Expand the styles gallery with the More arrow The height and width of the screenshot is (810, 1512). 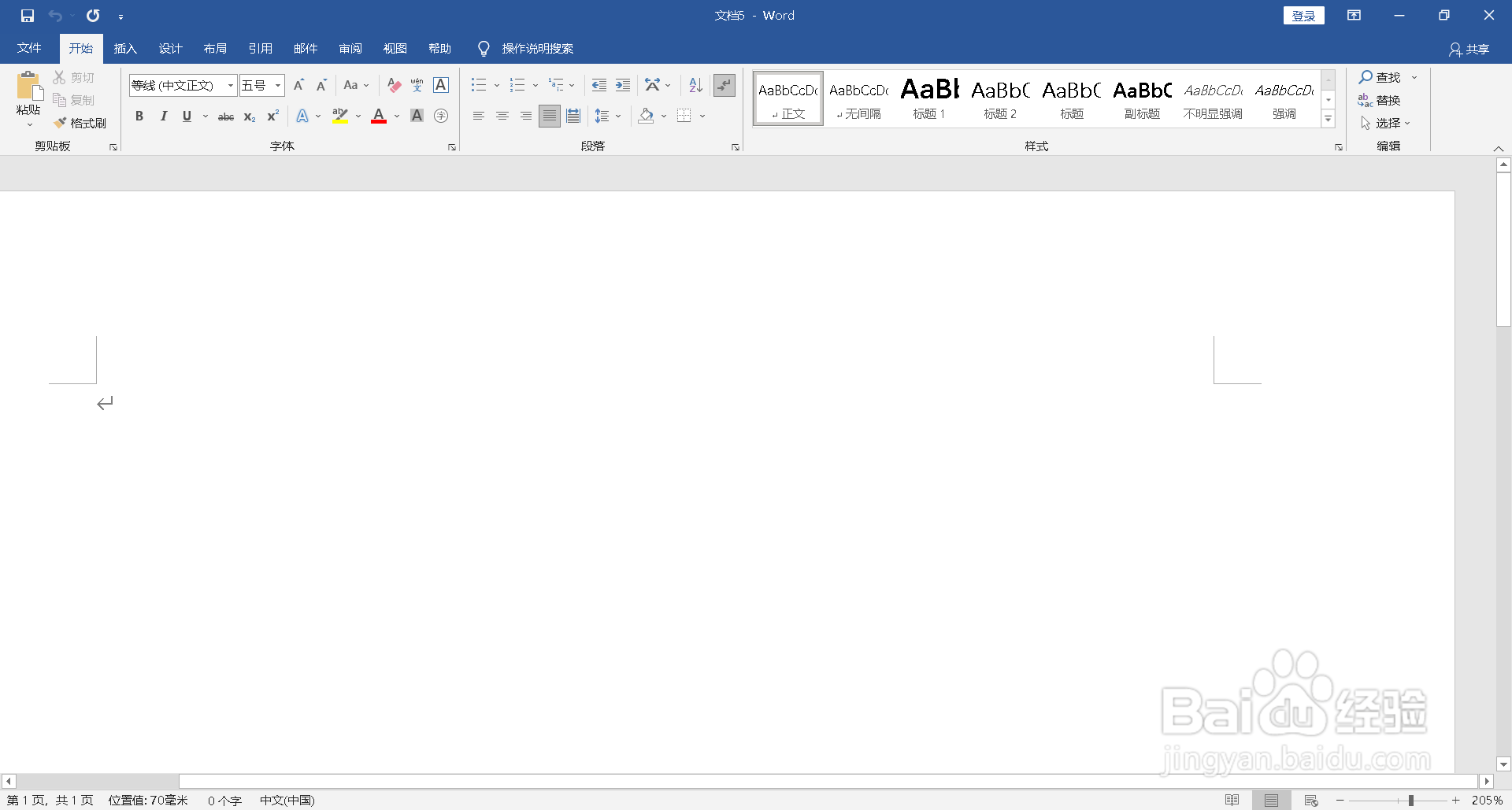click(1329, 120)
